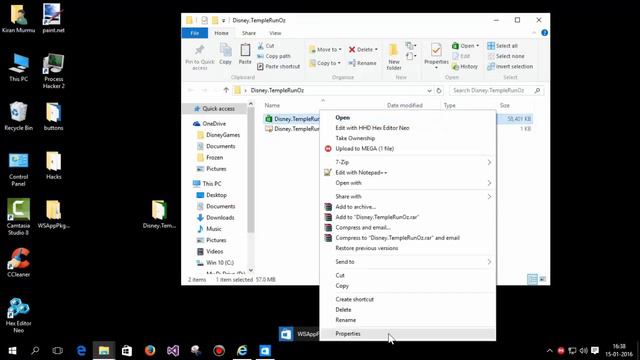The image size is (640, 360).
Task: Select the CCleaner desktop icon
Action: (18, 262)
